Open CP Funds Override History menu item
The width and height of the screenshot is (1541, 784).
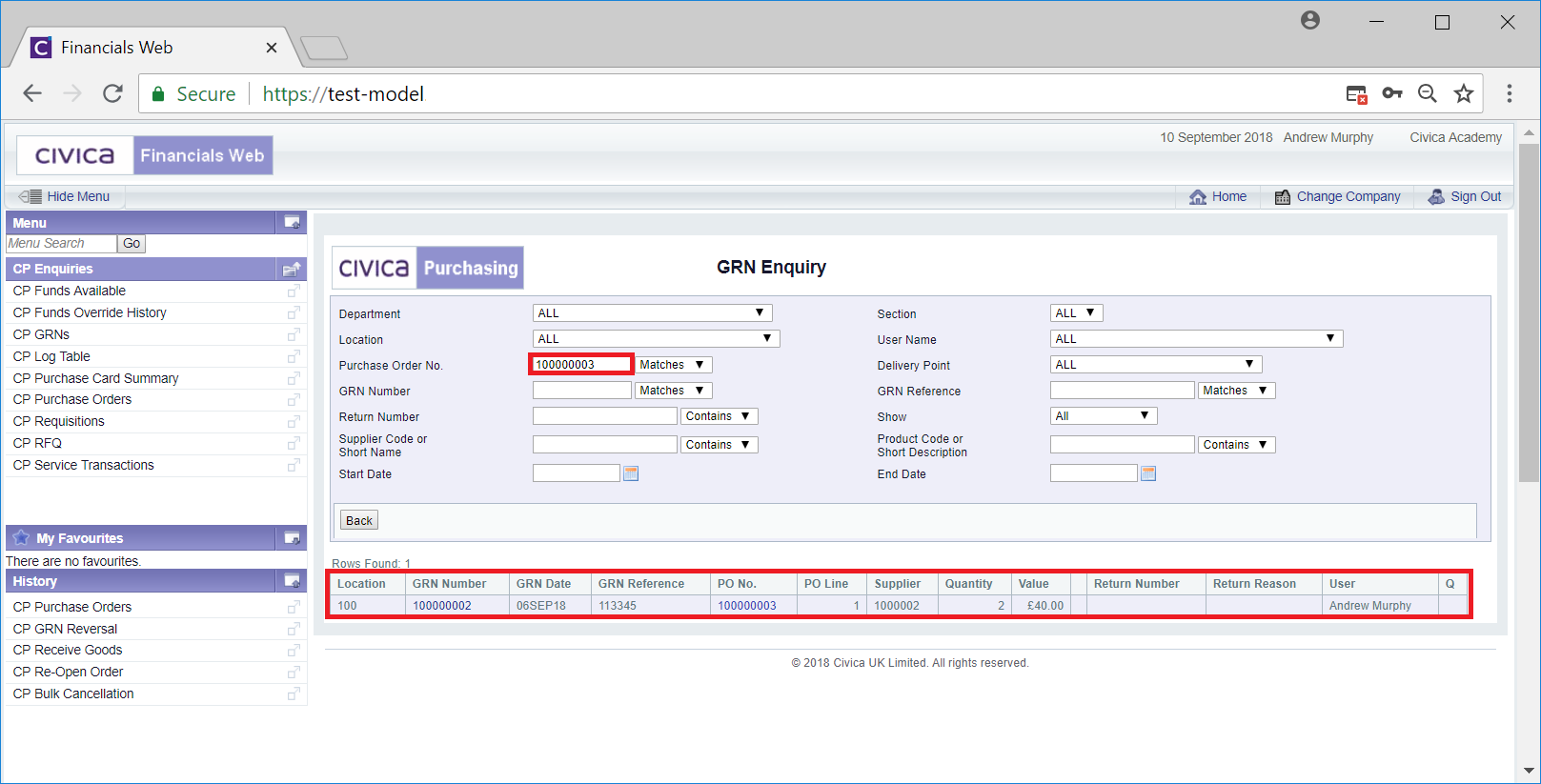(x=90, y=312)
